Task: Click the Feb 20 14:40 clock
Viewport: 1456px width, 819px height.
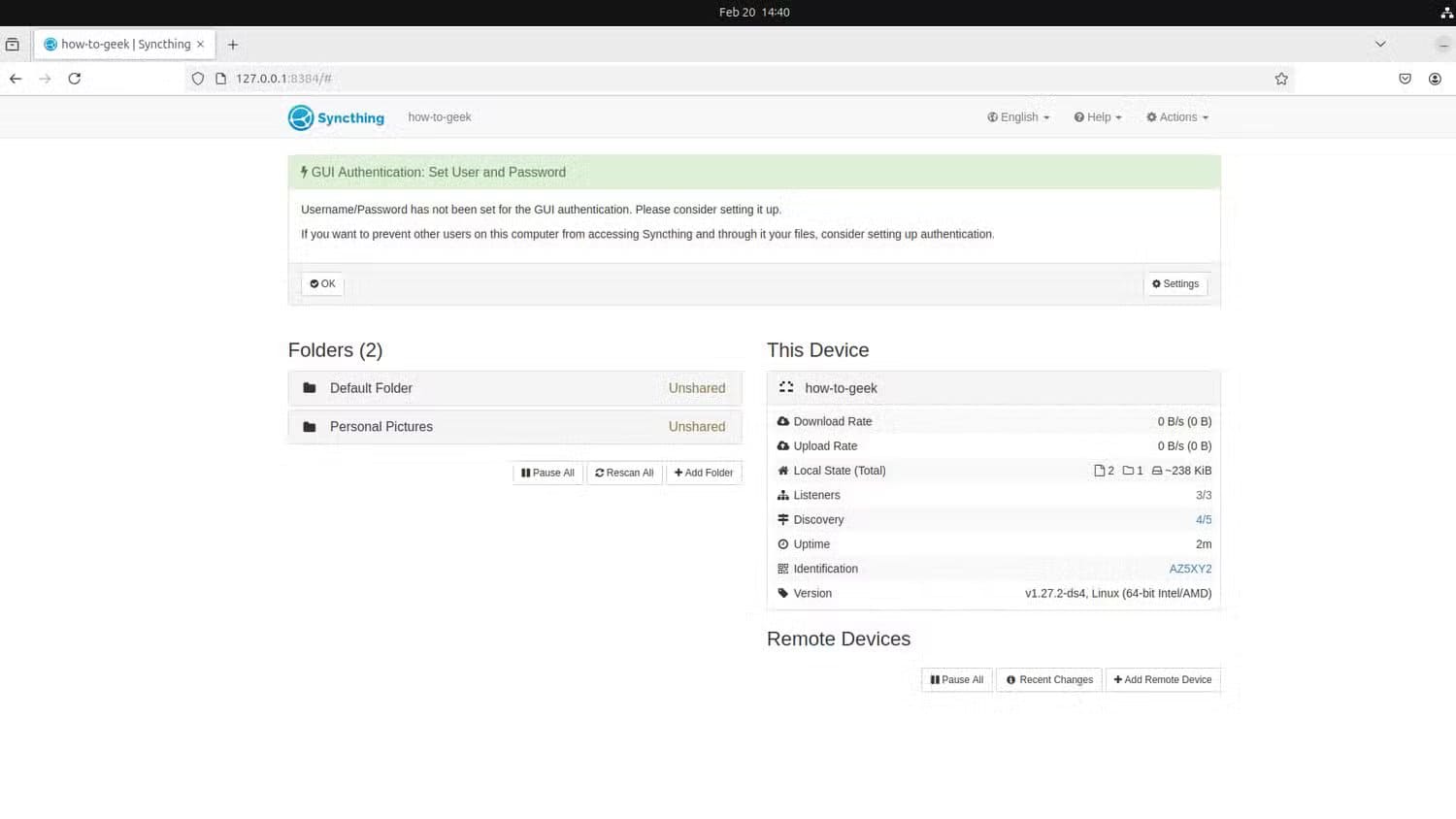Action: (754, 13)
